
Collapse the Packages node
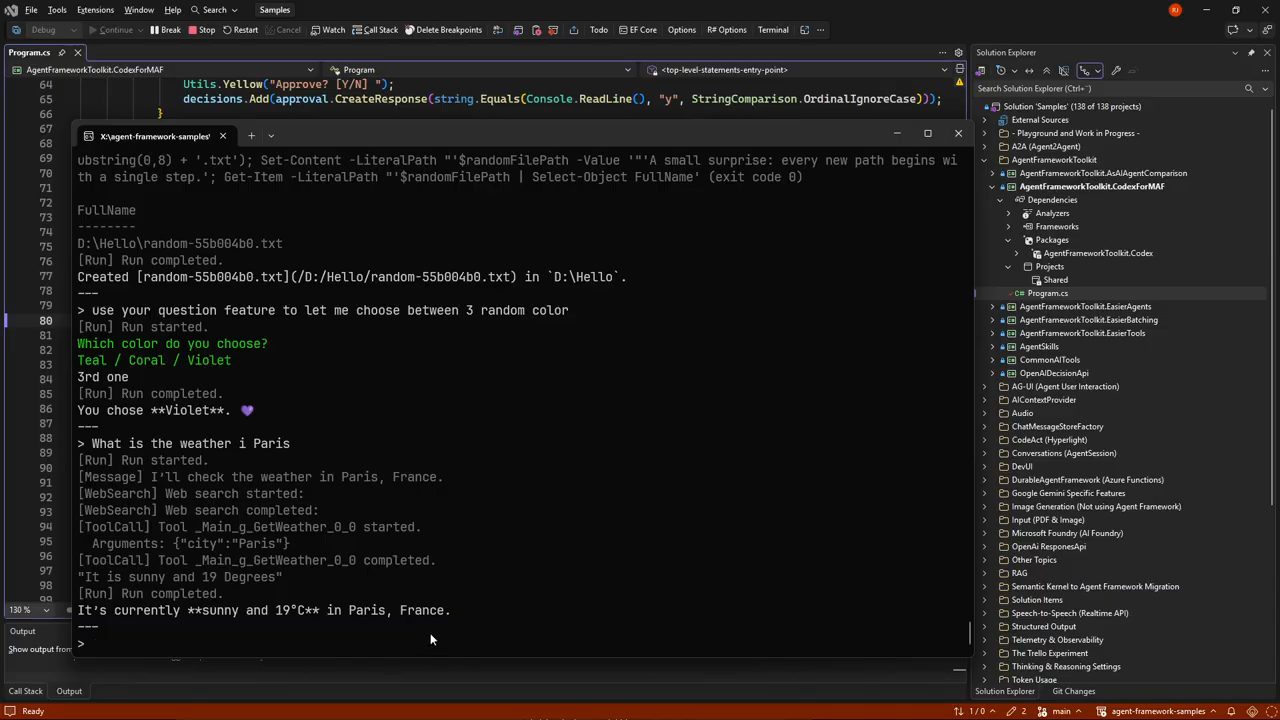pyautogui.click(x=1008, y=240)
